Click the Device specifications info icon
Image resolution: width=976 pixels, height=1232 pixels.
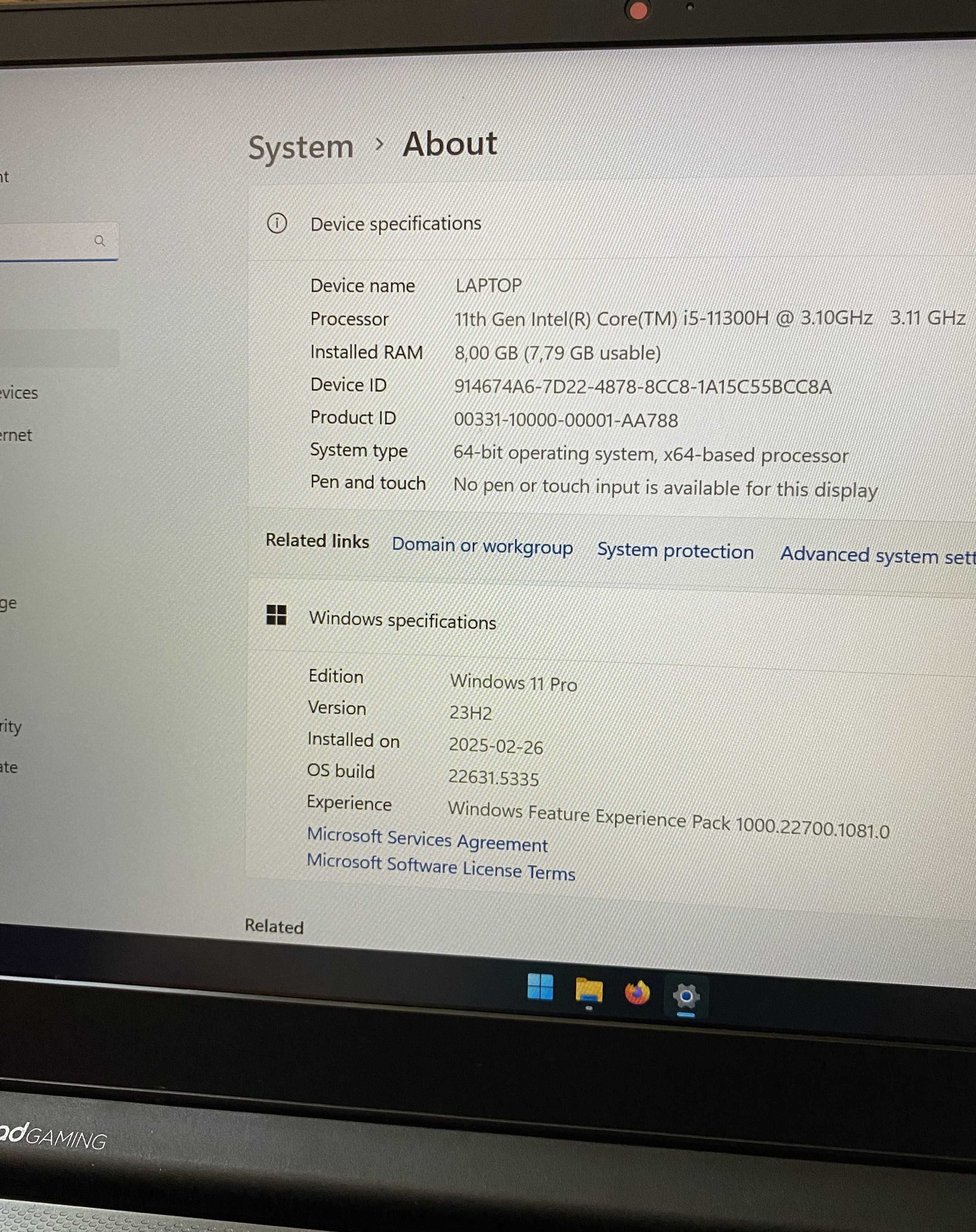click(x=277, y=223)
